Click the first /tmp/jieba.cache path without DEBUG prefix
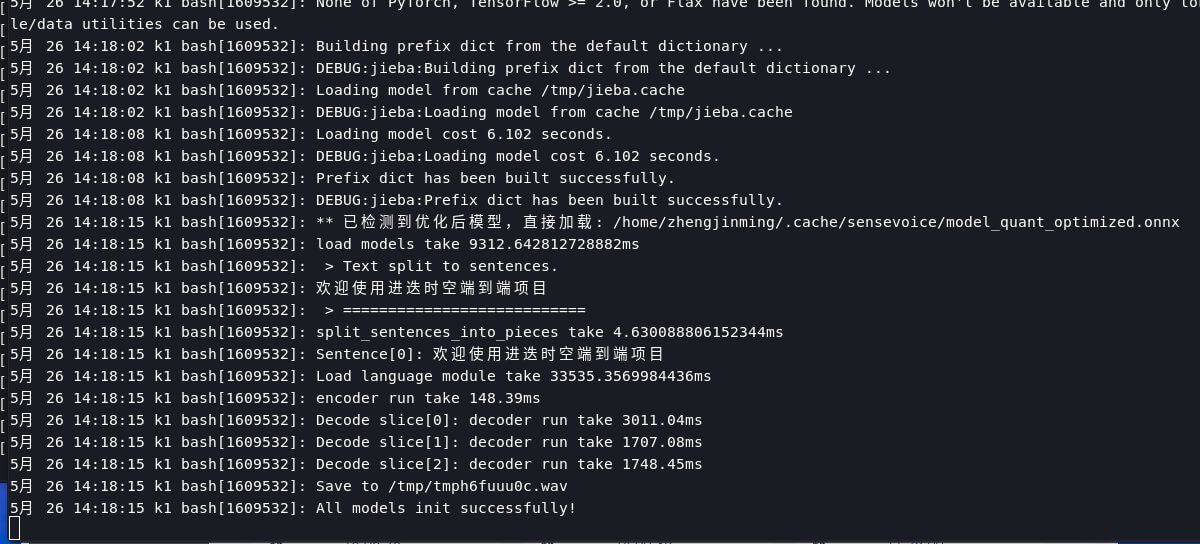This screenshot has height=544, width=1200. point(613,90)
